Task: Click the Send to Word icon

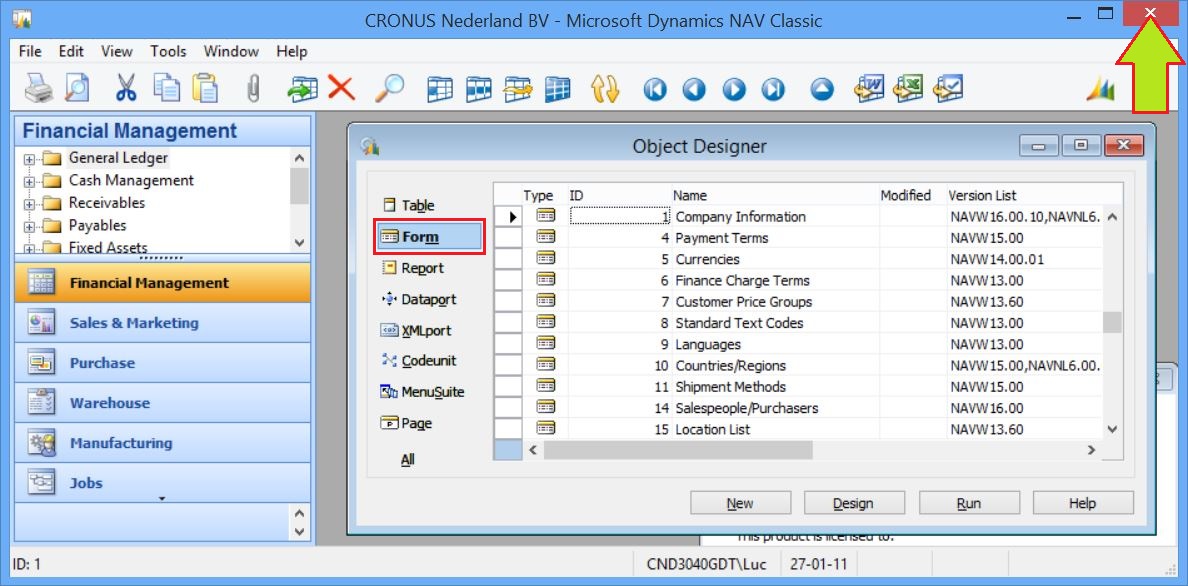Action: point(870,88)
